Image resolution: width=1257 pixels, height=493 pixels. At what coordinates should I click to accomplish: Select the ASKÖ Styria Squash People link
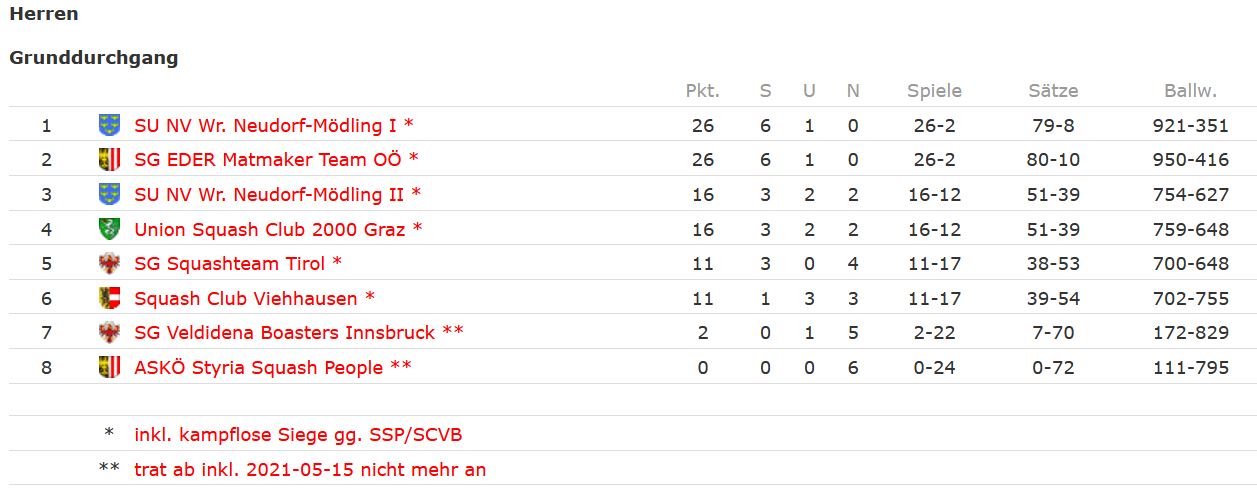tap(259, 367)
